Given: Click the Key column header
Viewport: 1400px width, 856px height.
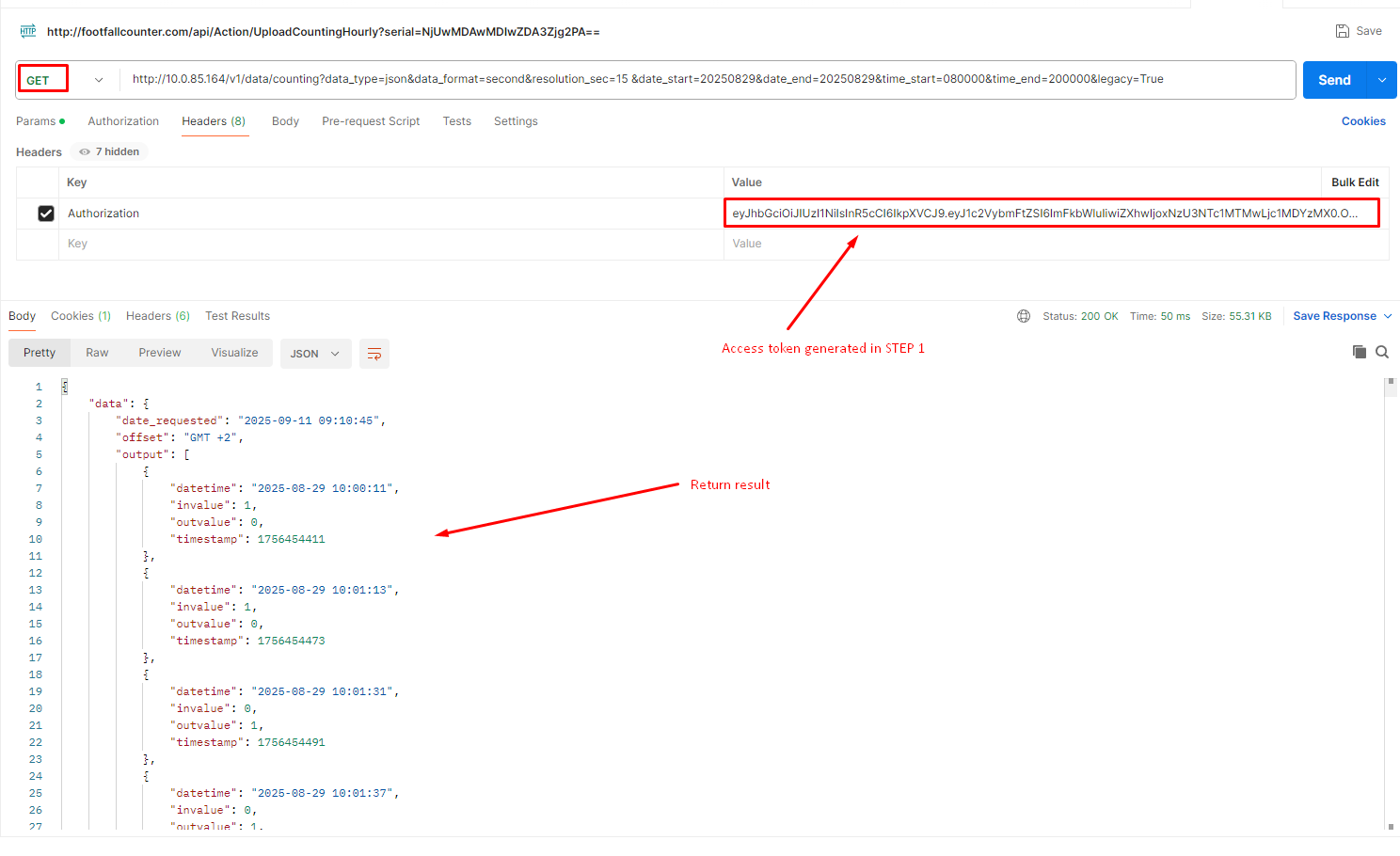Looking at the screenshot, I should tap(76, 182).
